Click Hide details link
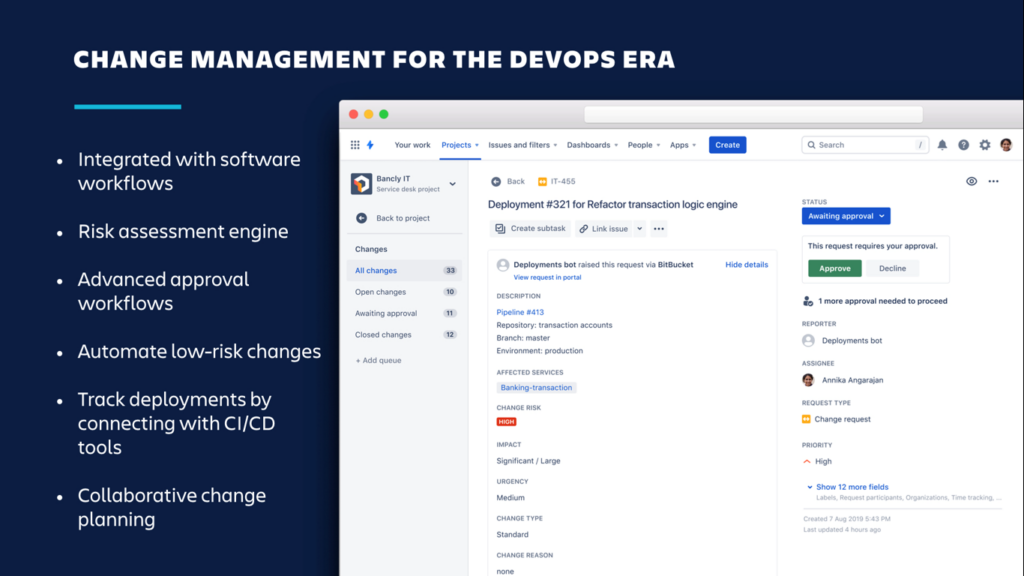 746,264
